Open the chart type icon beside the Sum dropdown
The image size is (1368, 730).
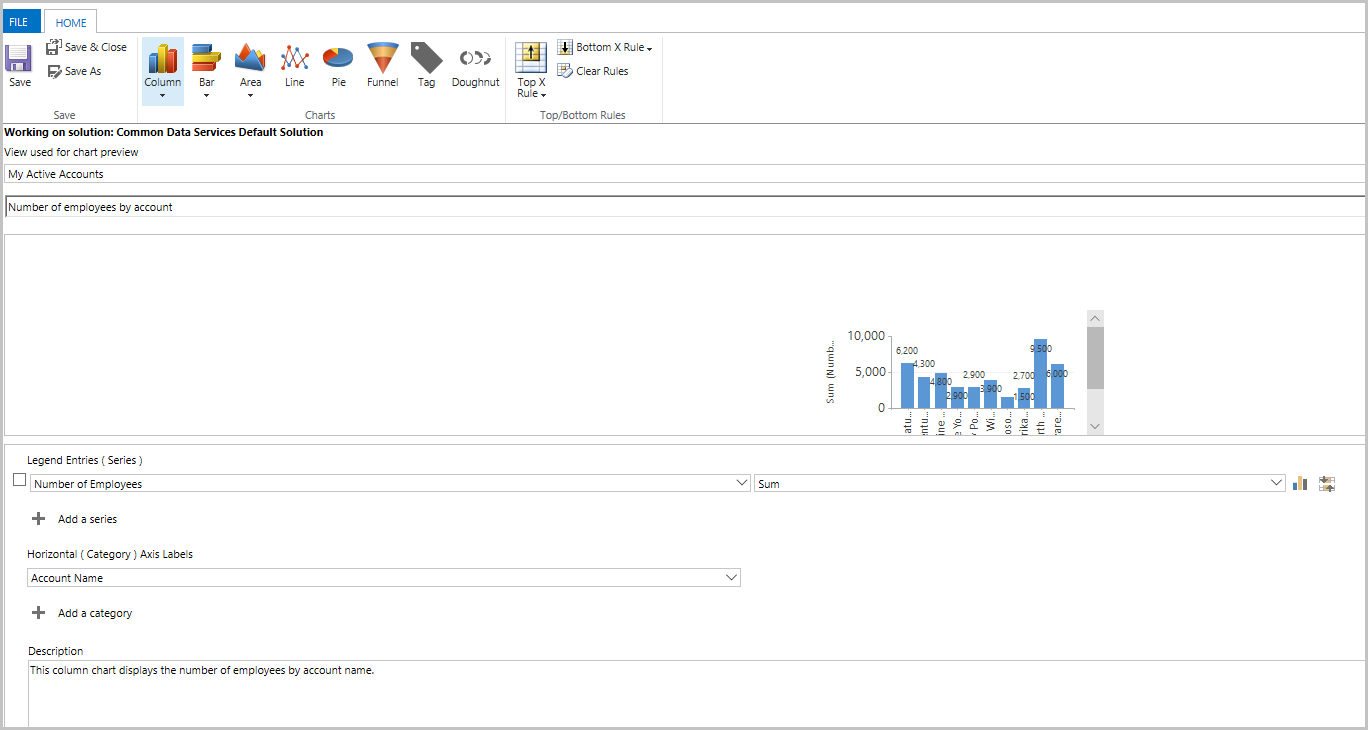coord(1299,483)
